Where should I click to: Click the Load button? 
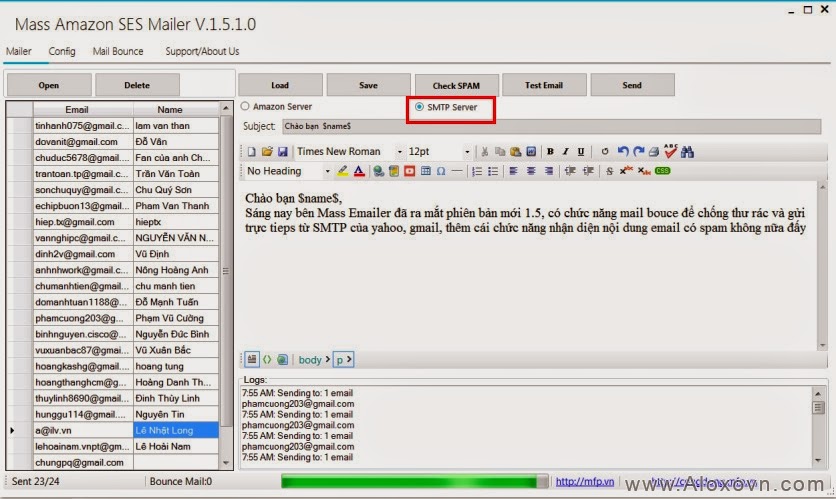pos(280,85)
